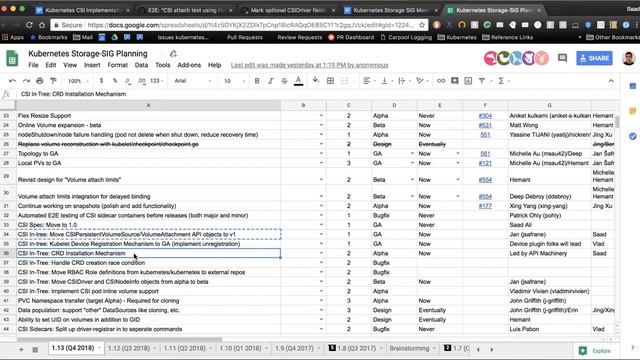640x360 pixels.
Task: Open the Borders tool
Action: tap(330, 81)
